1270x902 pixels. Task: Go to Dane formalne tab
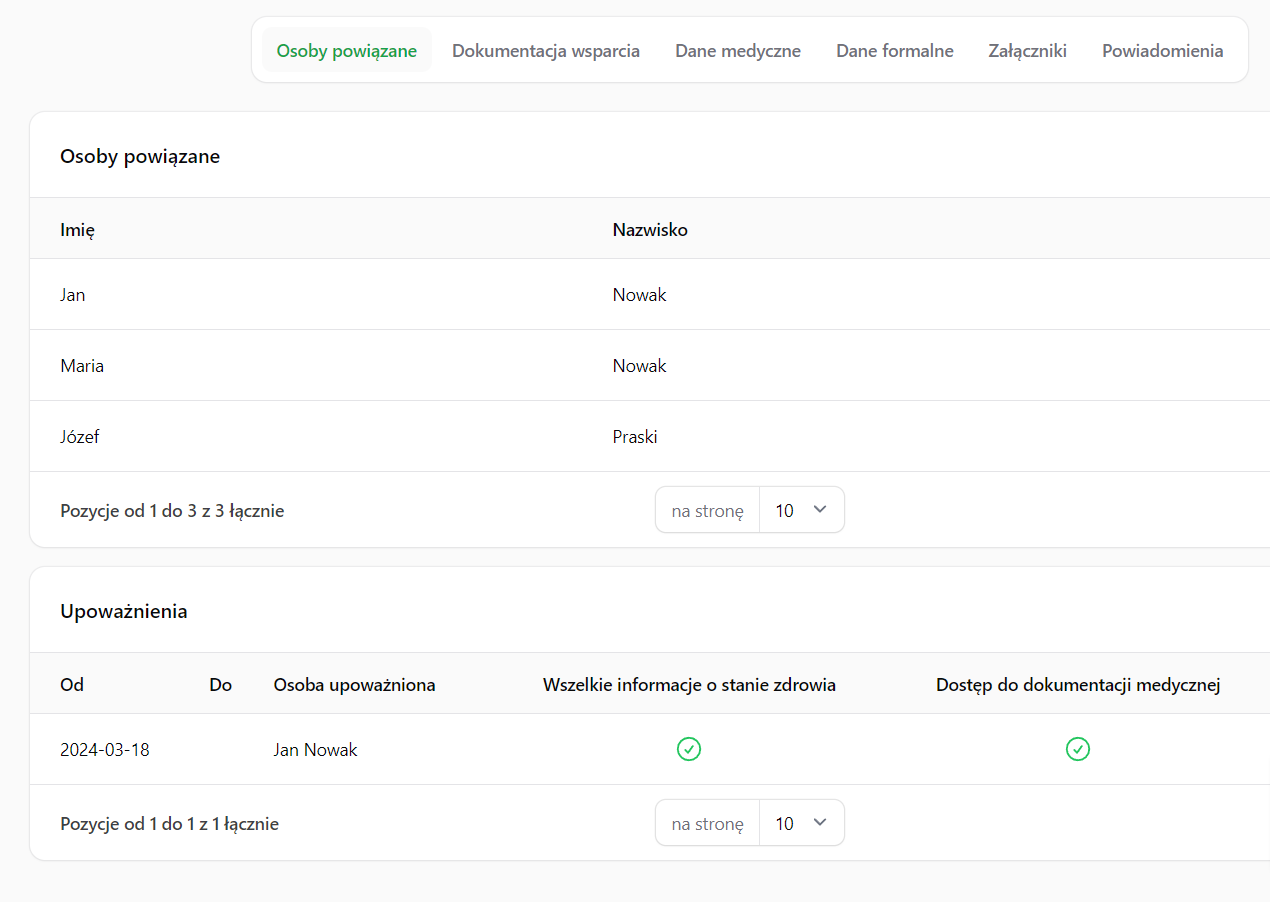[x=895, y=50]
